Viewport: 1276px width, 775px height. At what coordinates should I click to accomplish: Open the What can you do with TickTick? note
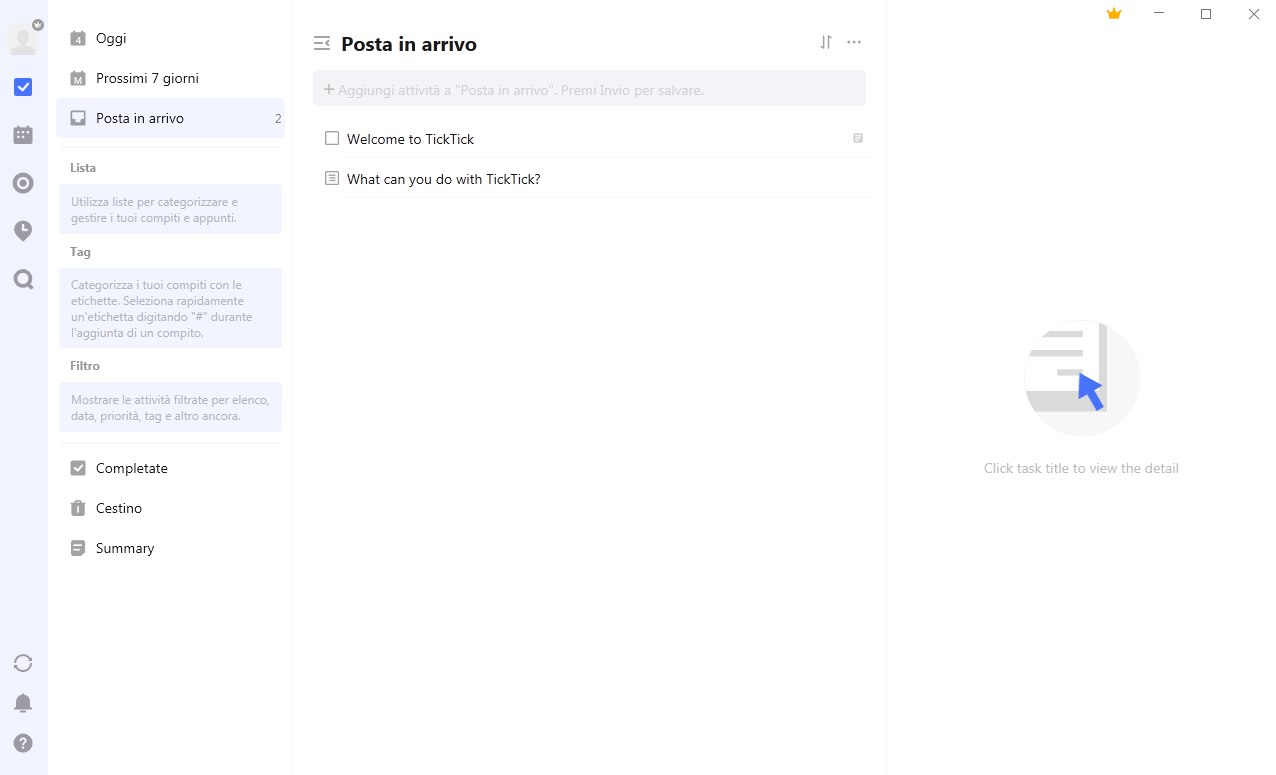click(443, 179)
